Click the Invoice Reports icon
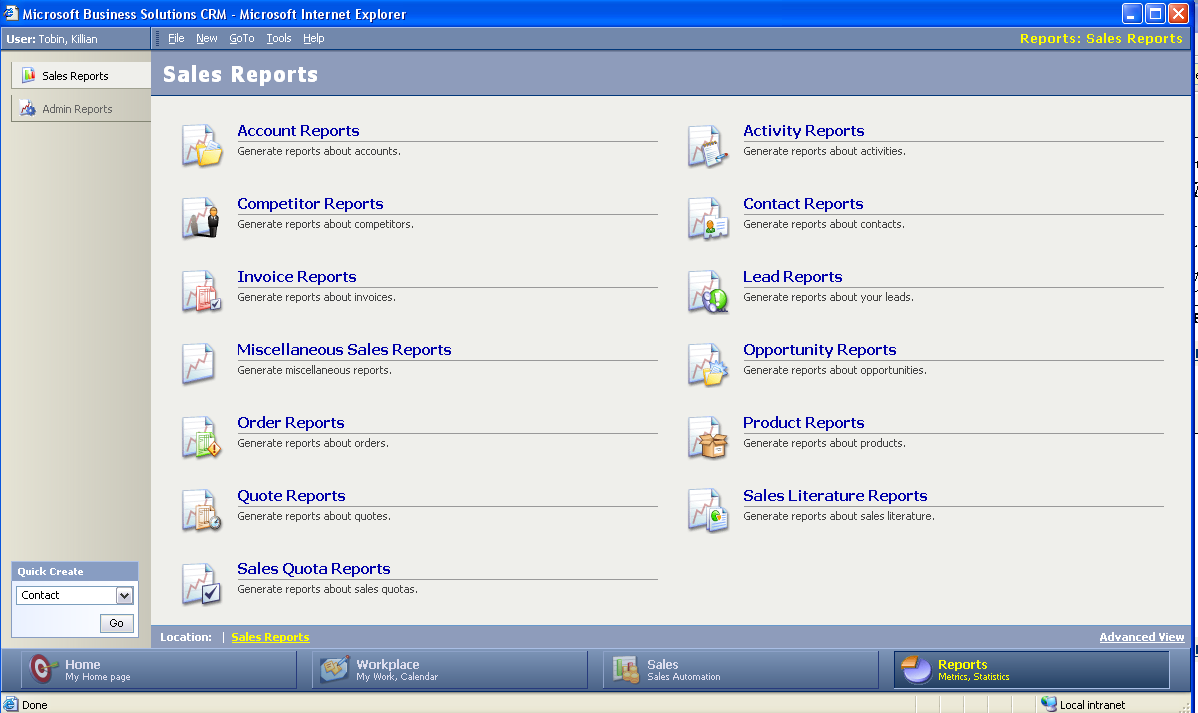Viewport: 1198px width, 713px height. (202, 291)
